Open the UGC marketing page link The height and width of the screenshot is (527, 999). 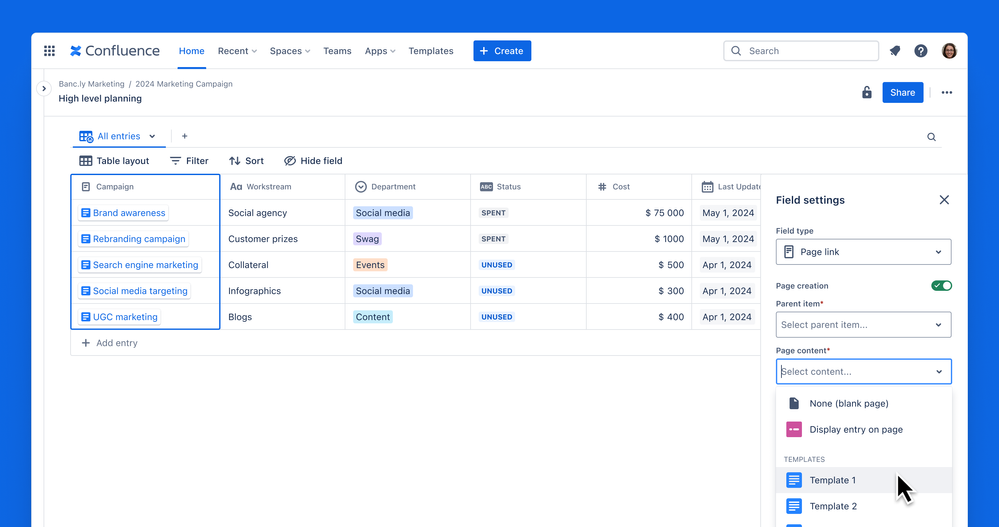pos(119,317)
